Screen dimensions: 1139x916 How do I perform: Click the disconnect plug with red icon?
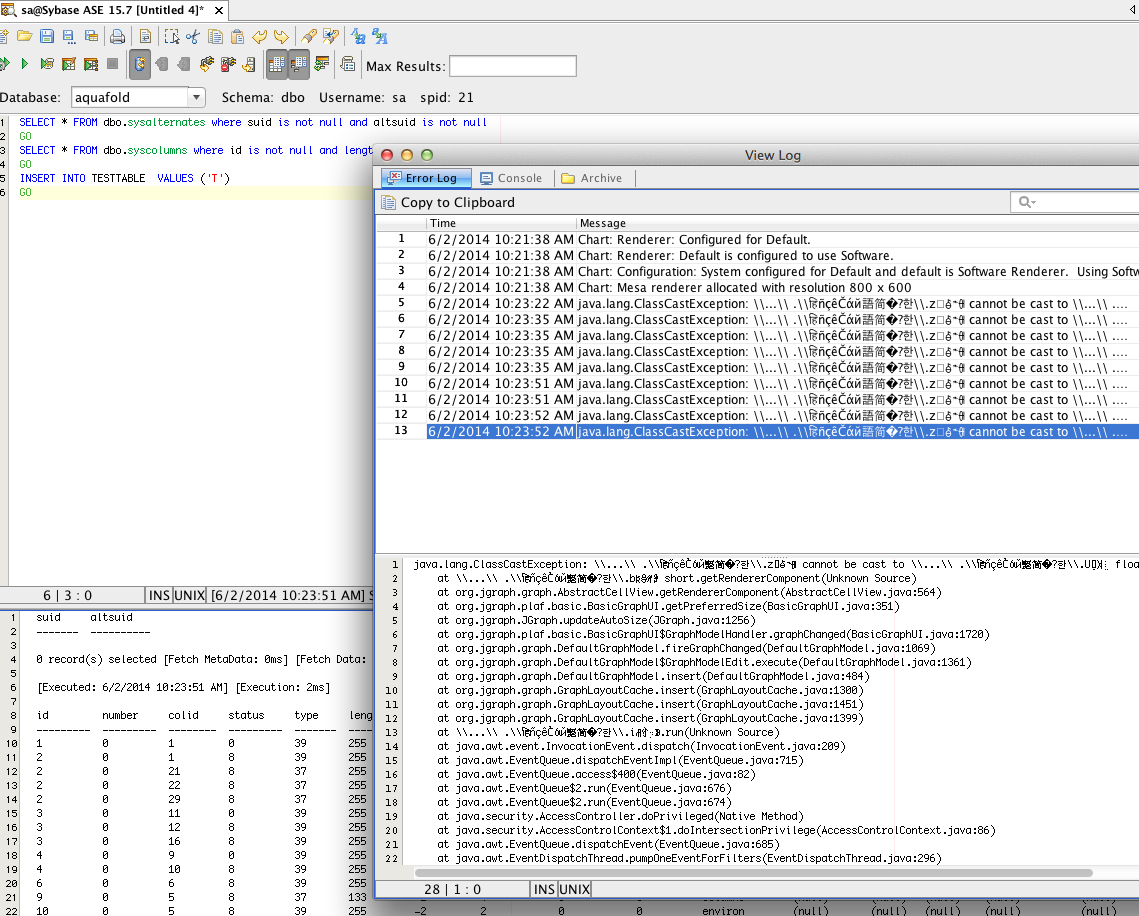pyautogui.click(x=228, y=65)
